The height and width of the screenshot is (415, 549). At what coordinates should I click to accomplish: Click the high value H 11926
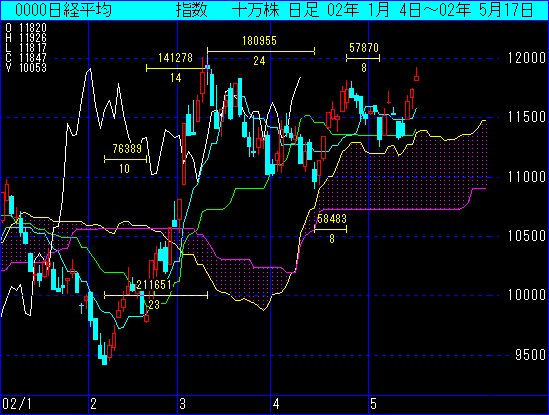tap(26, 38)
